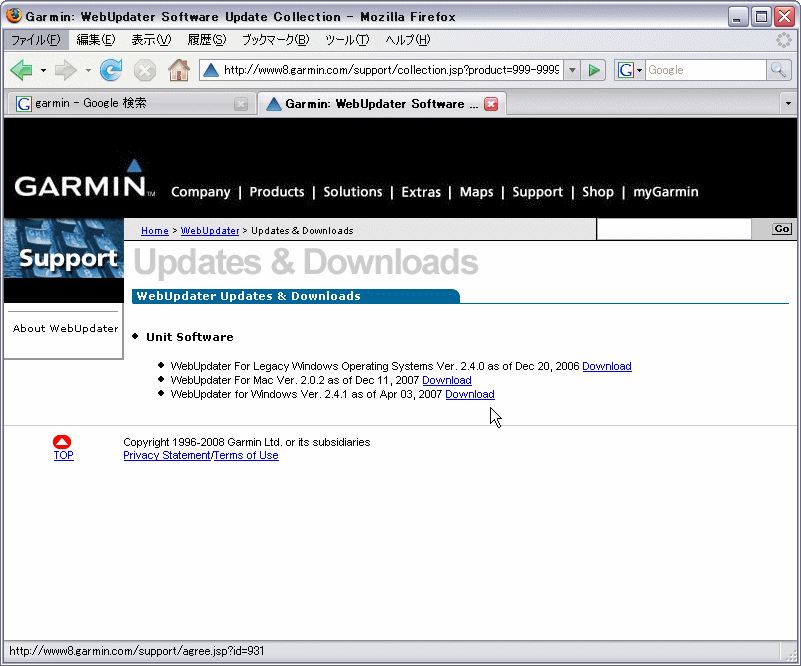Click the Garmin logo
This screenshot has height=666, width=801.
83,179
